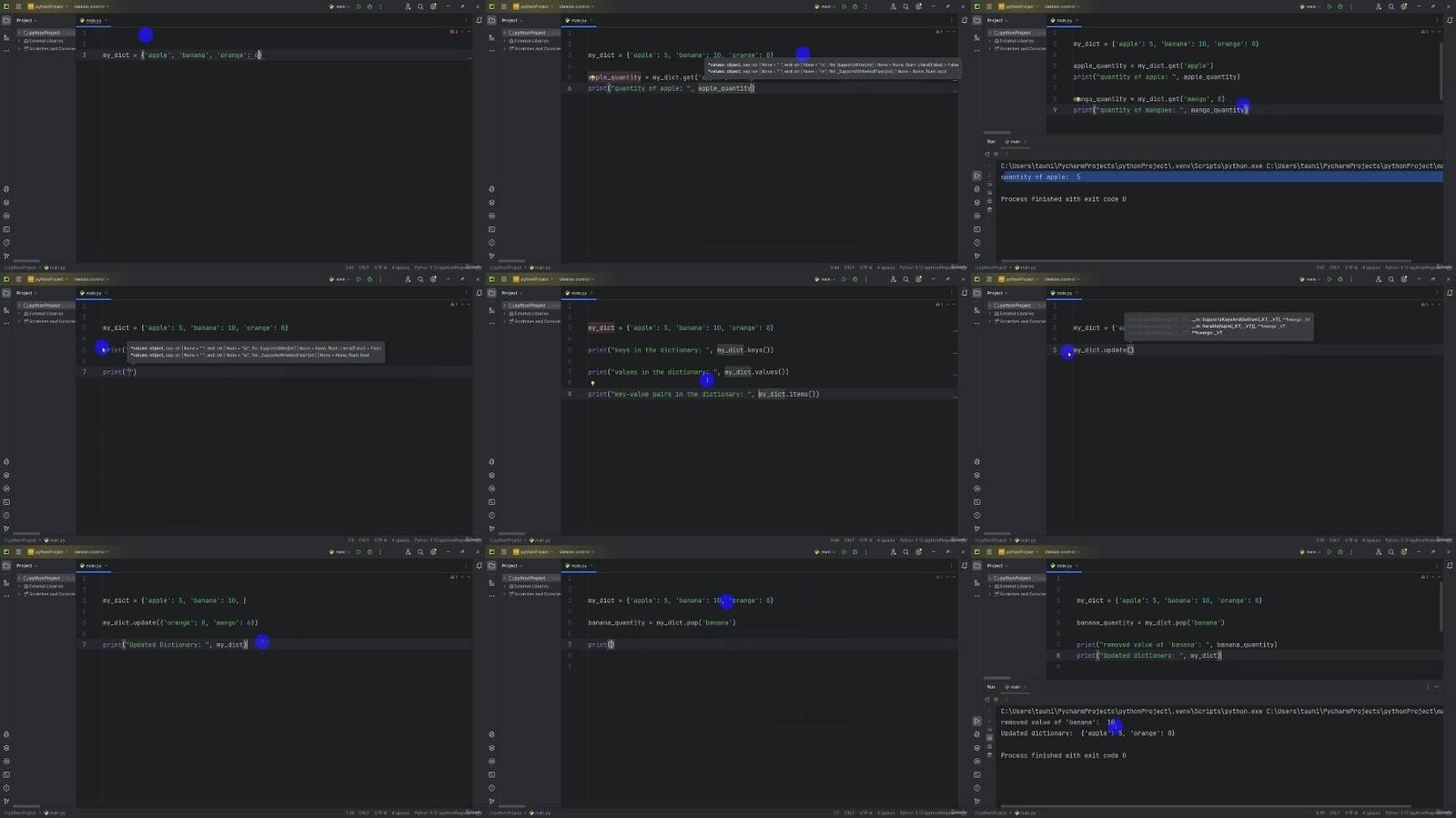Expand External Libraries in the keys/values/items frame
This screenshot has width=1456, height=818.
[x=506, y=313]
